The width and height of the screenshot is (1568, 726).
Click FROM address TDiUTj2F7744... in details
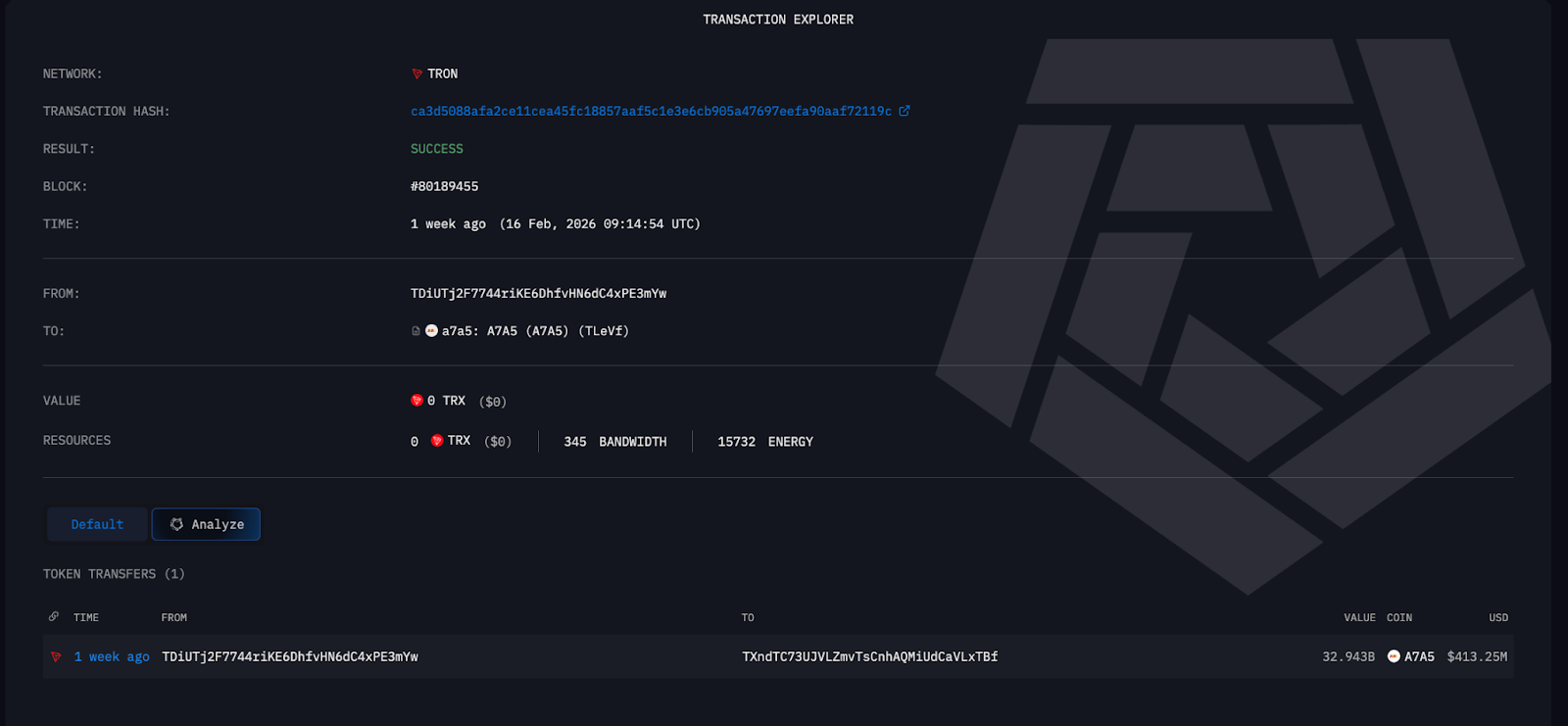pos(538,294)
